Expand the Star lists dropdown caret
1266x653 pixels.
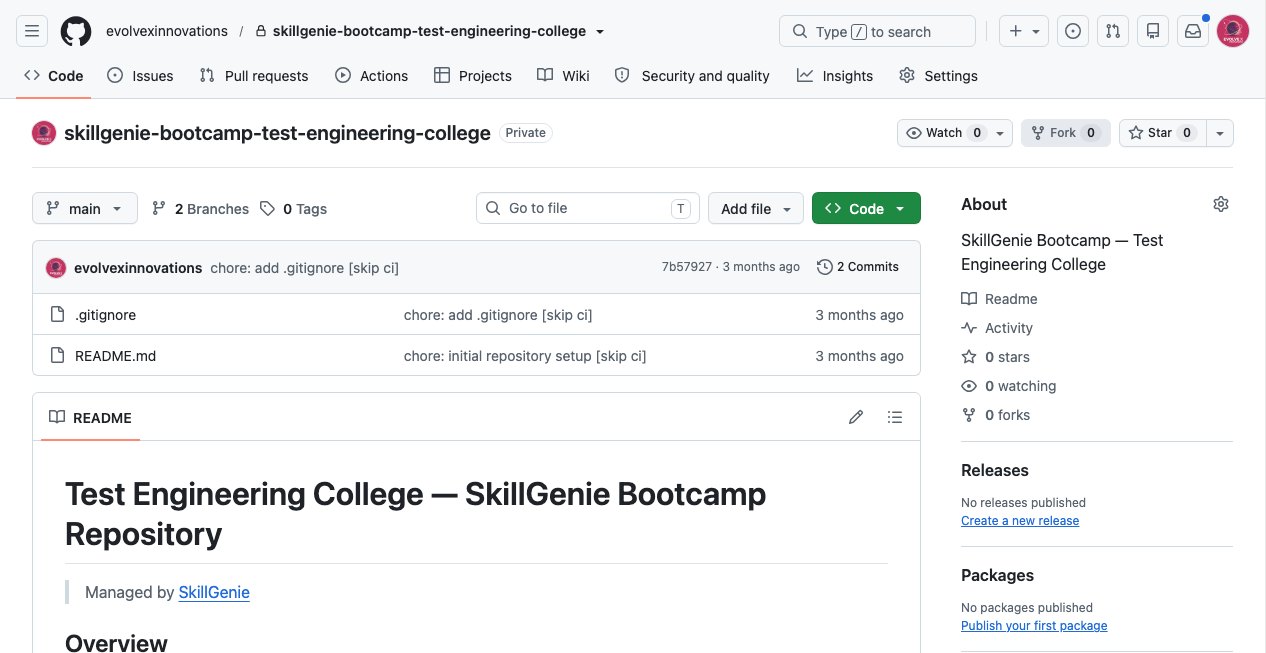[1219, 133]
